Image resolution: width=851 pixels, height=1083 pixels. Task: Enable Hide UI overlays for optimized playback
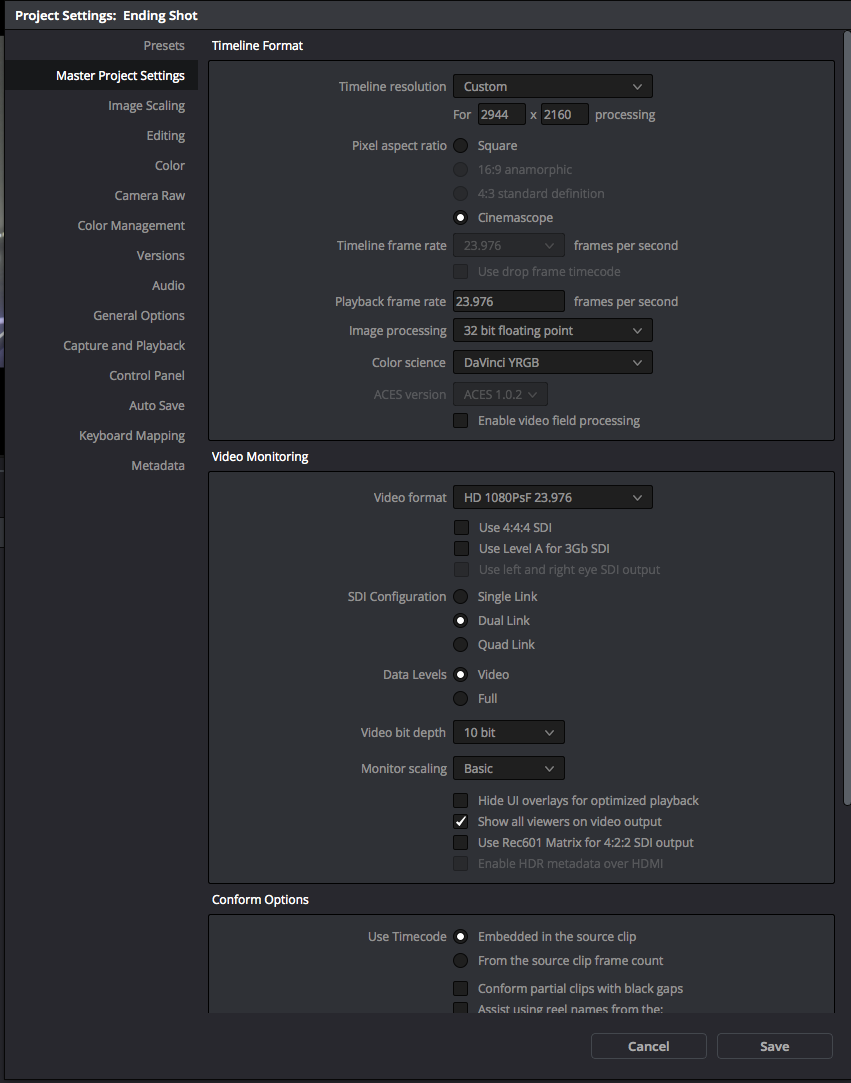tap(461, 801)
